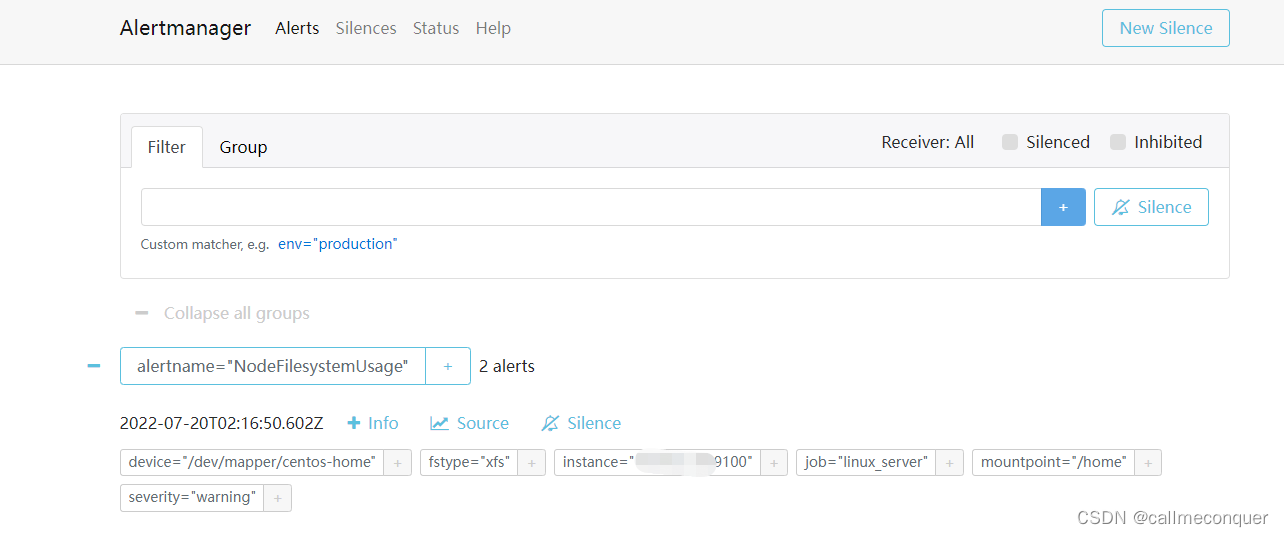1284x537 pixels.
Task: Click the alert timestamp 2022-07-20T02:16:50.602Z
Action: (x=221, y=423)
